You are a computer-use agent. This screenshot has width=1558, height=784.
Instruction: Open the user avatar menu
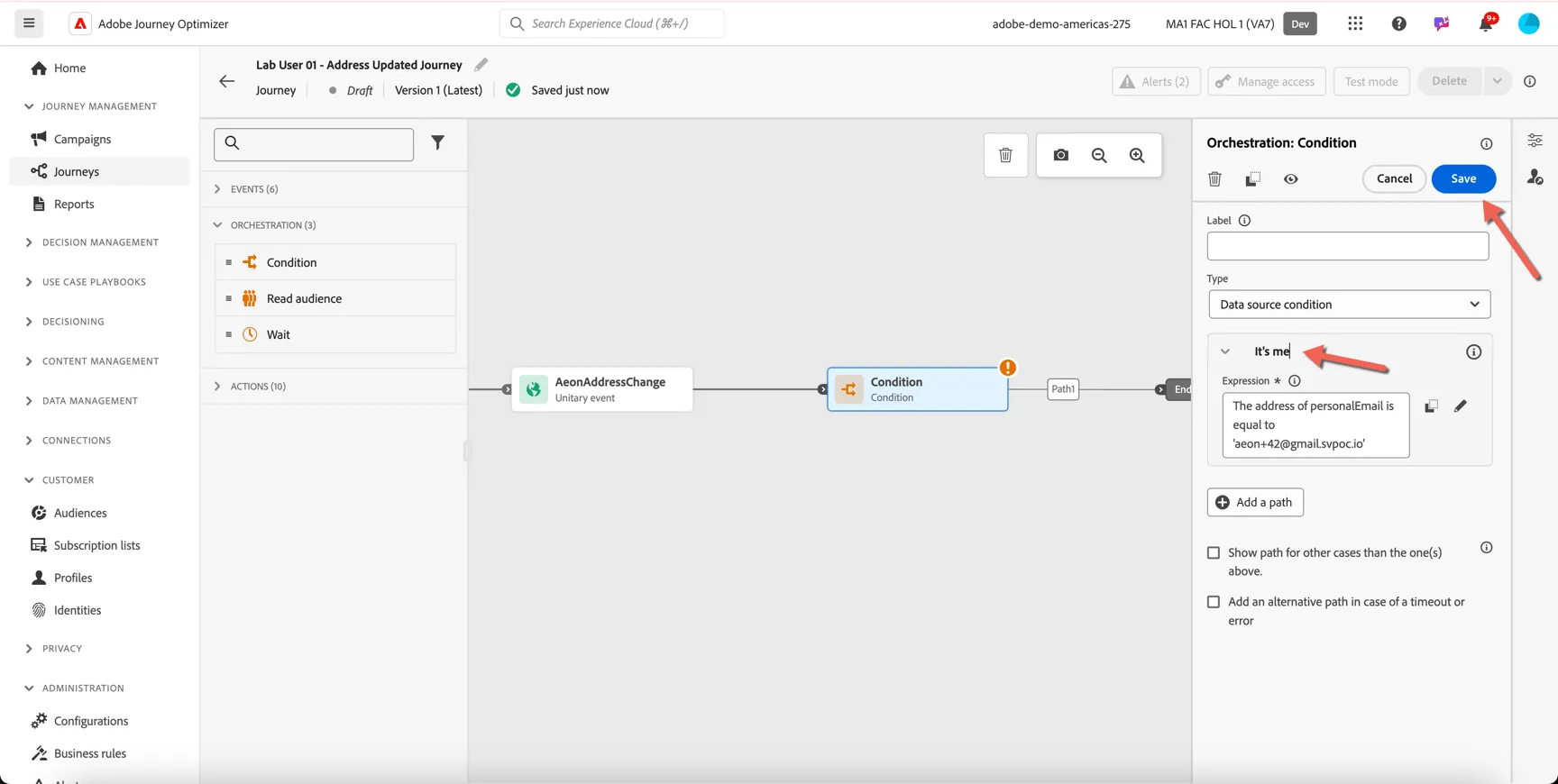1529,23
